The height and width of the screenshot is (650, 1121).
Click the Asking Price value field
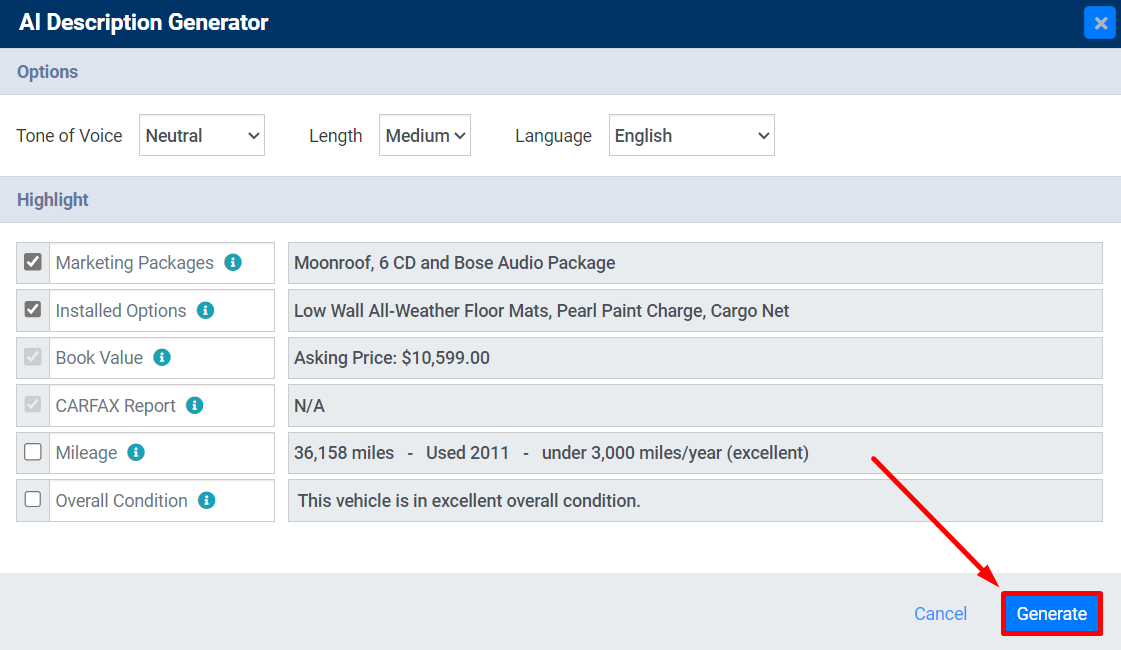click(x=695, y=357)
